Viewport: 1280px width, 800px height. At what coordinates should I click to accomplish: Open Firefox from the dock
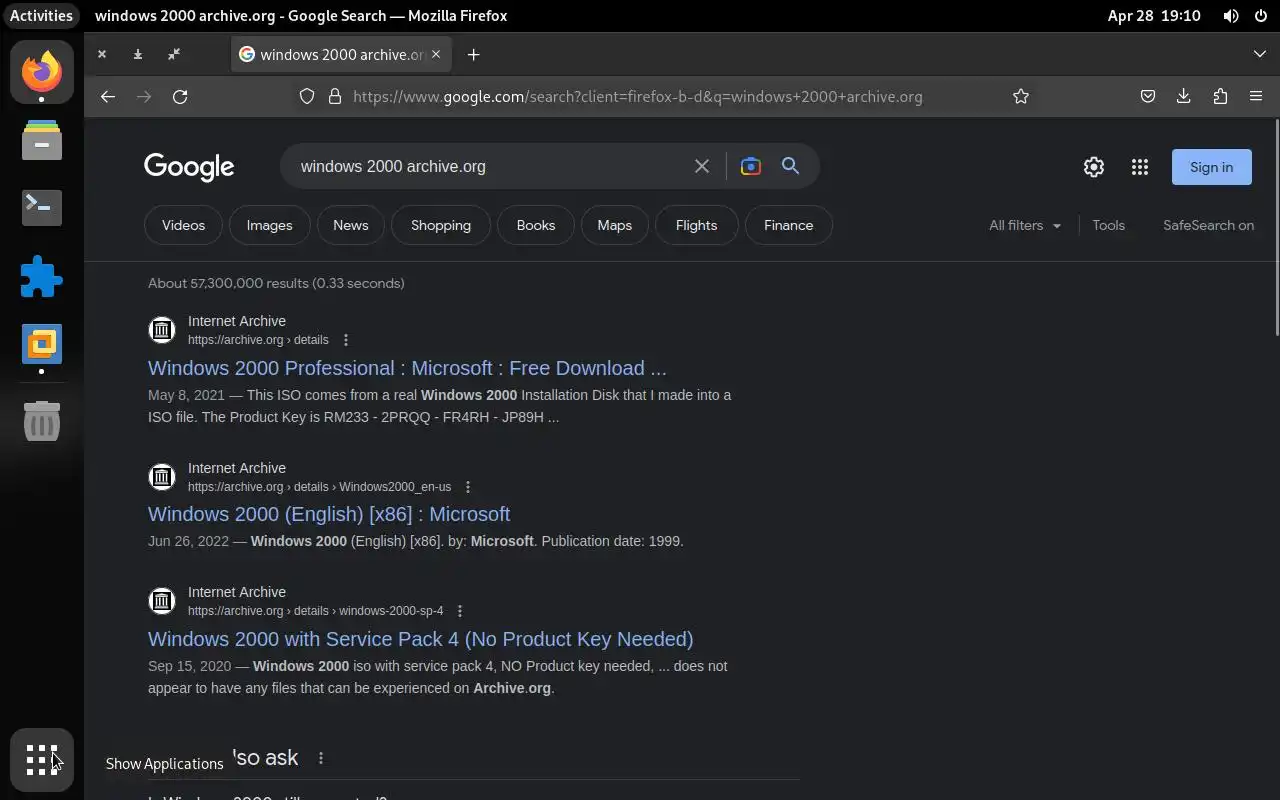tap(42, 72)
